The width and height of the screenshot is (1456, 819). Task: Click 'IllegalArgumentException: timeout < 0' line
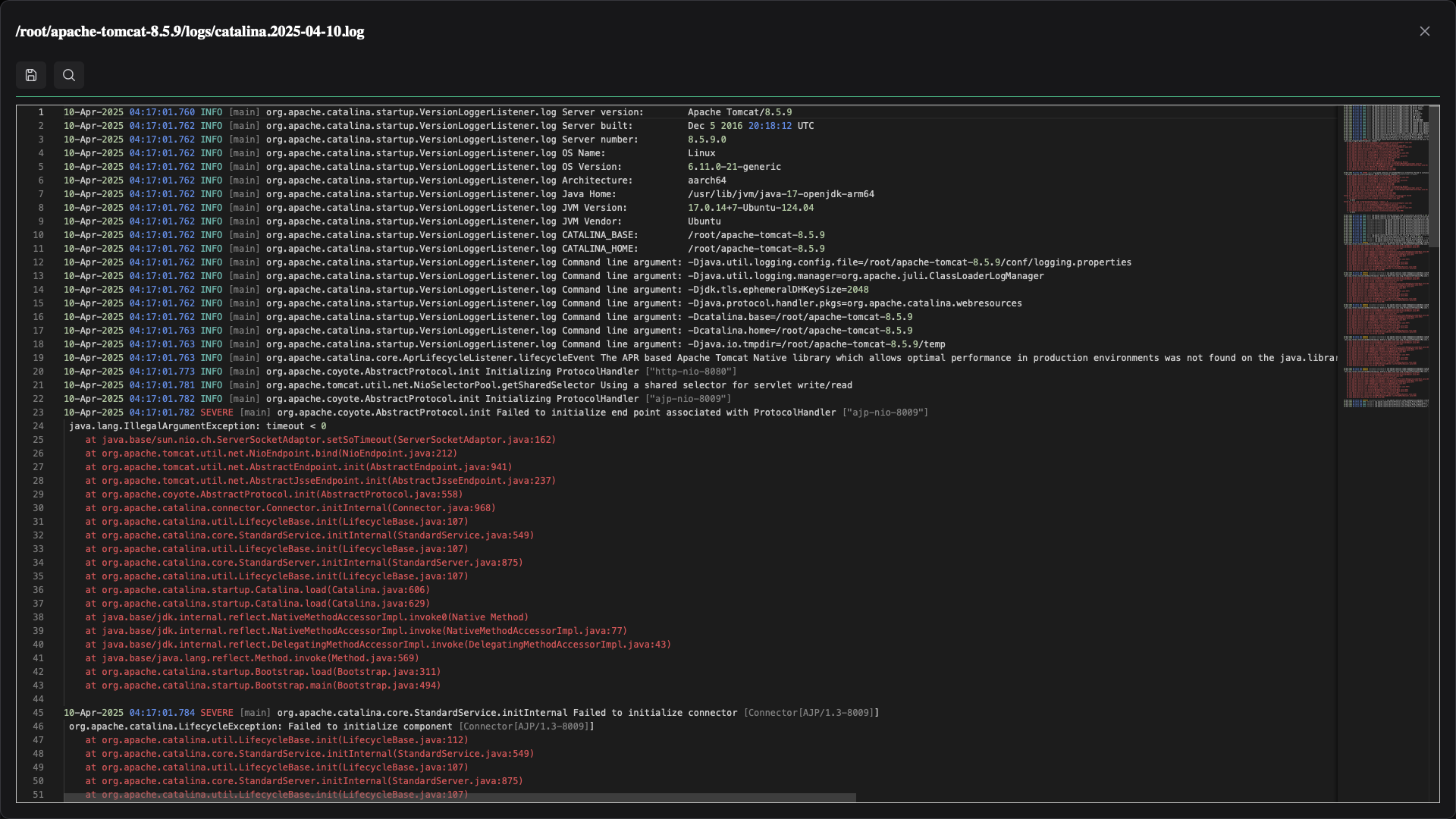point(197,426)
